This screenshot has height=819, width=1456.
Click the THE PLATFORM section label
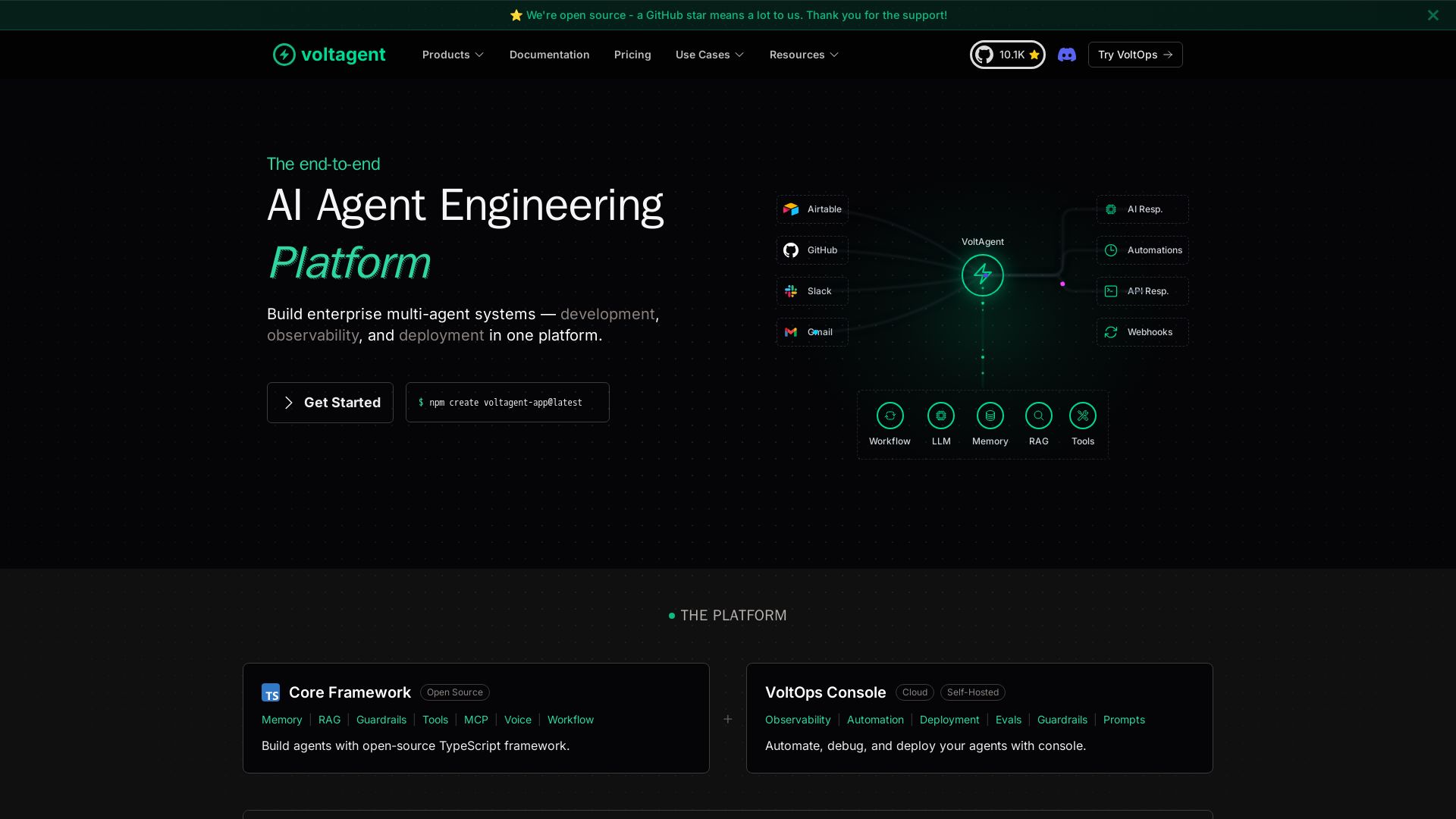point(733,616)
